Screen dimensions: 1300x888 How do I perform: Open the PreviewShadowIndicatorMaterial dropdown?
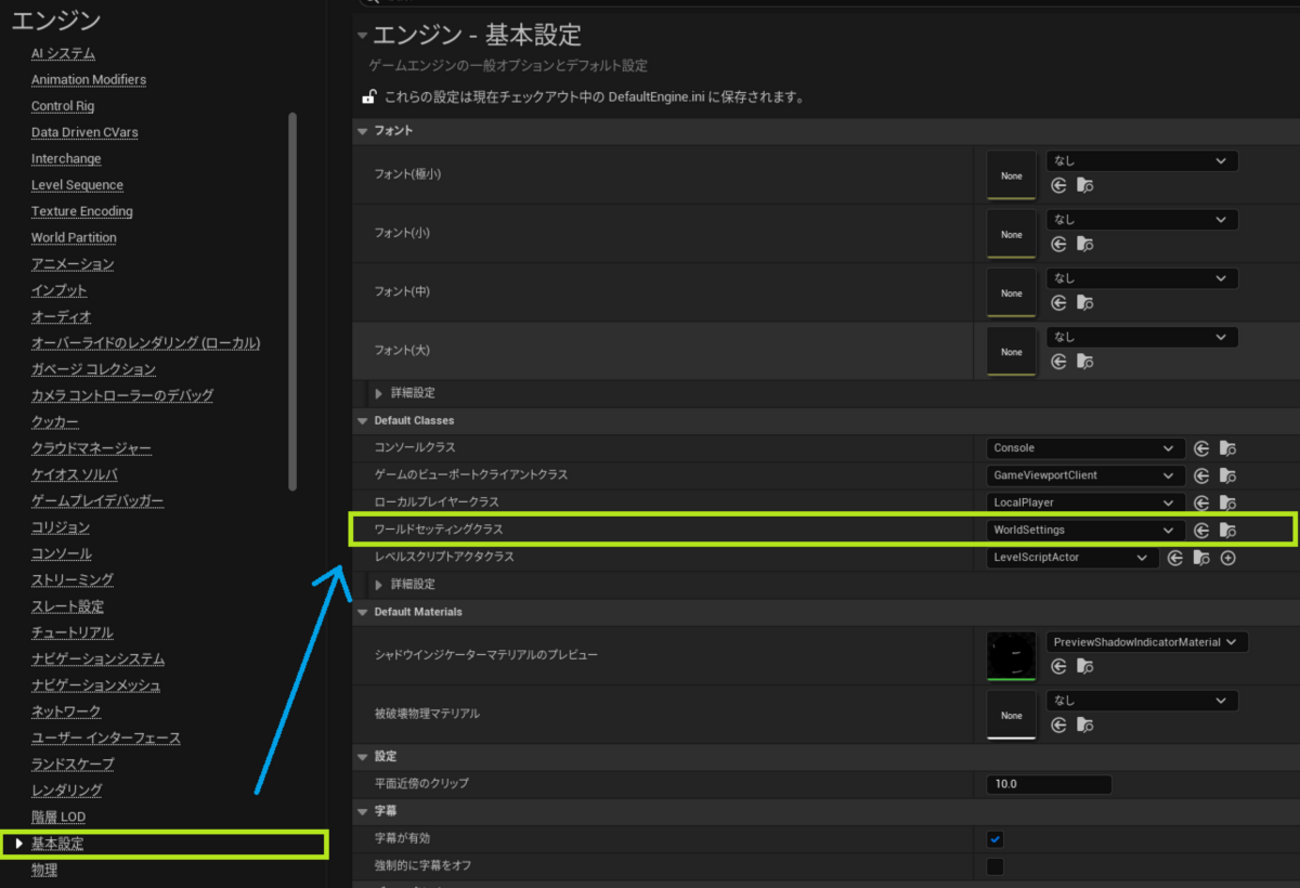1146,642
